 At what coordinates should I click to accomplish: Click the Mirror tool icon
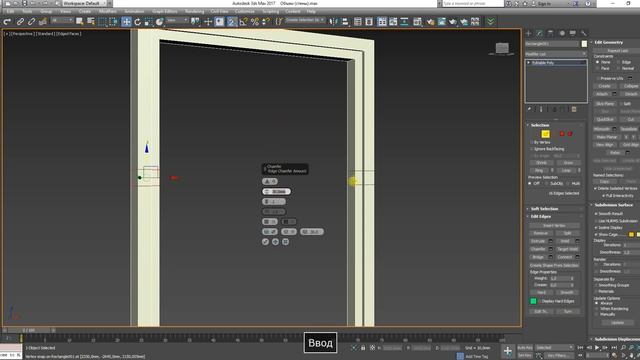click(333, 22)
